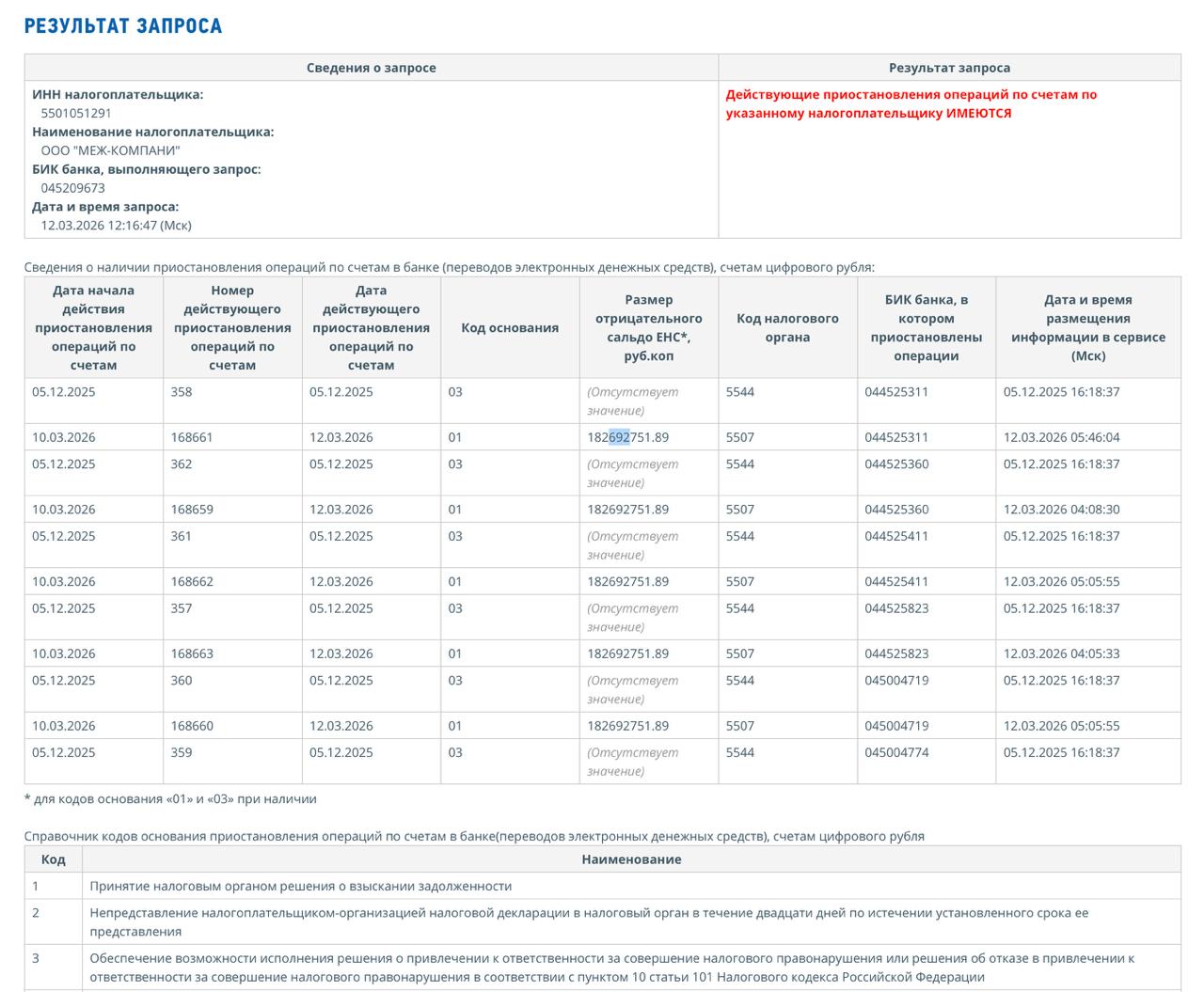
Task: Click suspension number 168661 in the table
Action: [192, 437]
